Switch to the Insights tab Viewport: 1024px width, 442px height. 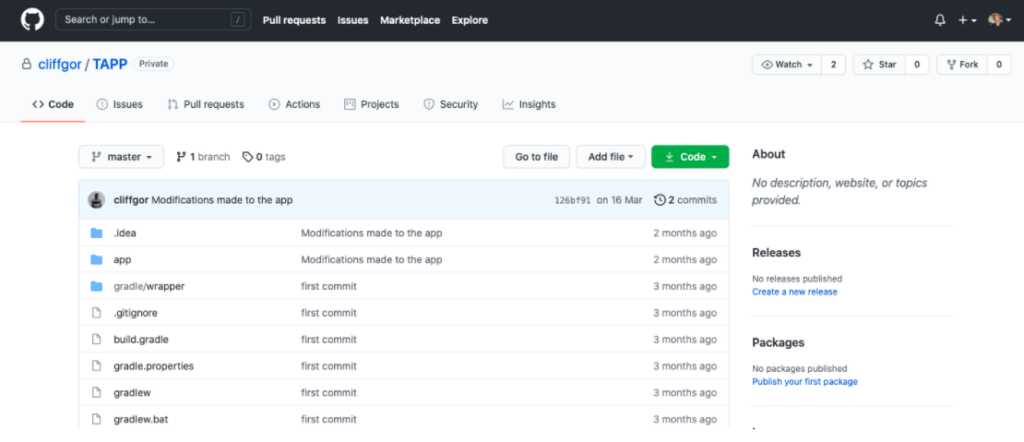coord(529,104)
